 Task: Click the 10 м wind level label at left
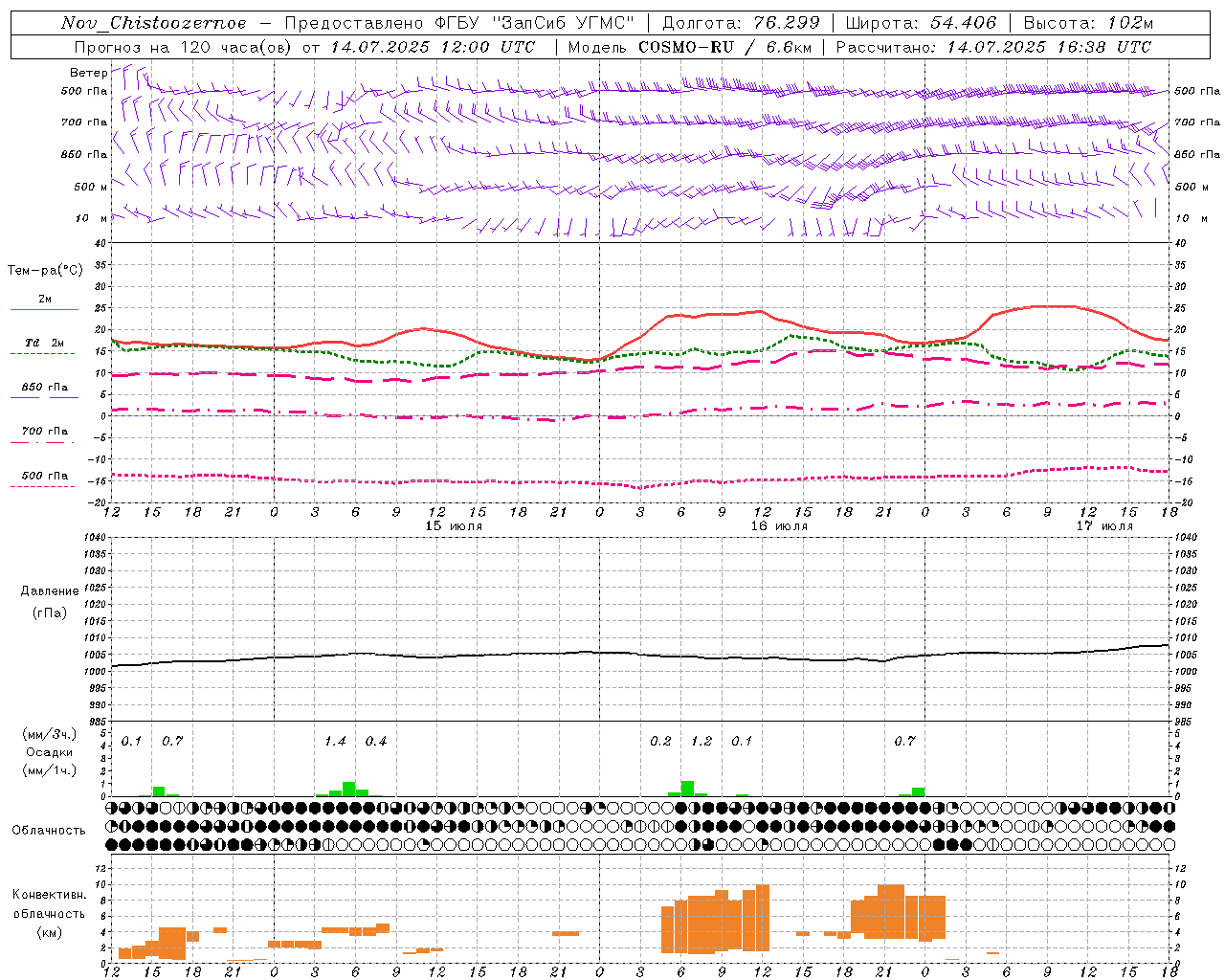coord(92,218)
